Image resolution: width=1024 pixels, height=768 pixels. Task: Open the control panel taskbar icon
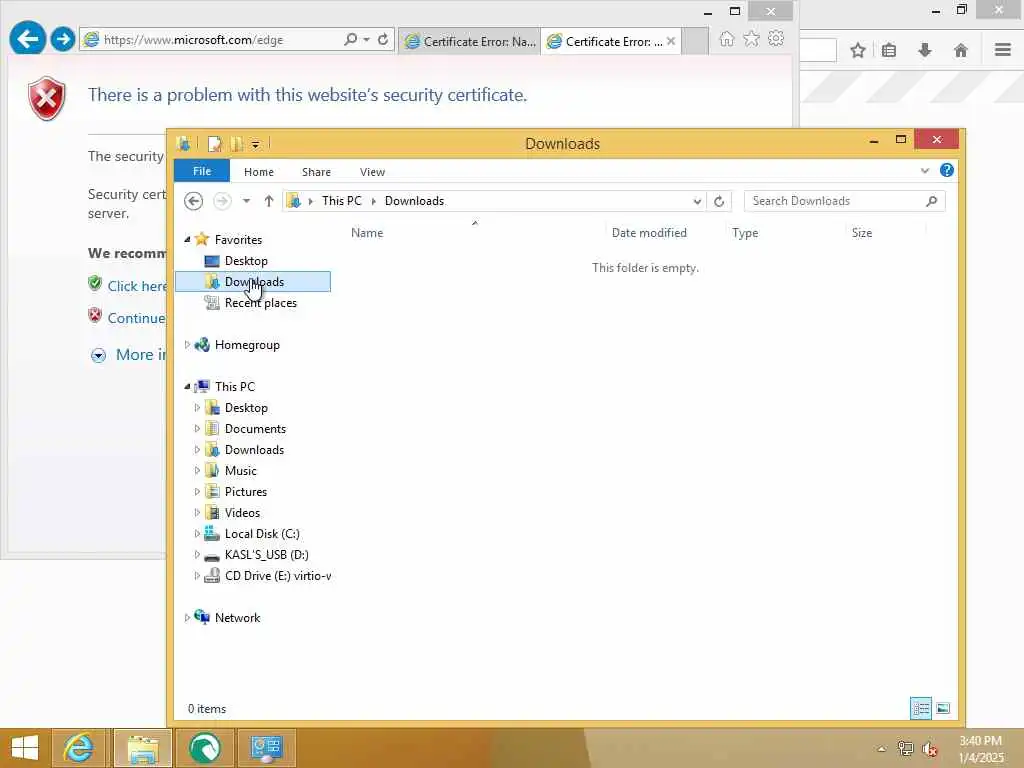point(266,748)
